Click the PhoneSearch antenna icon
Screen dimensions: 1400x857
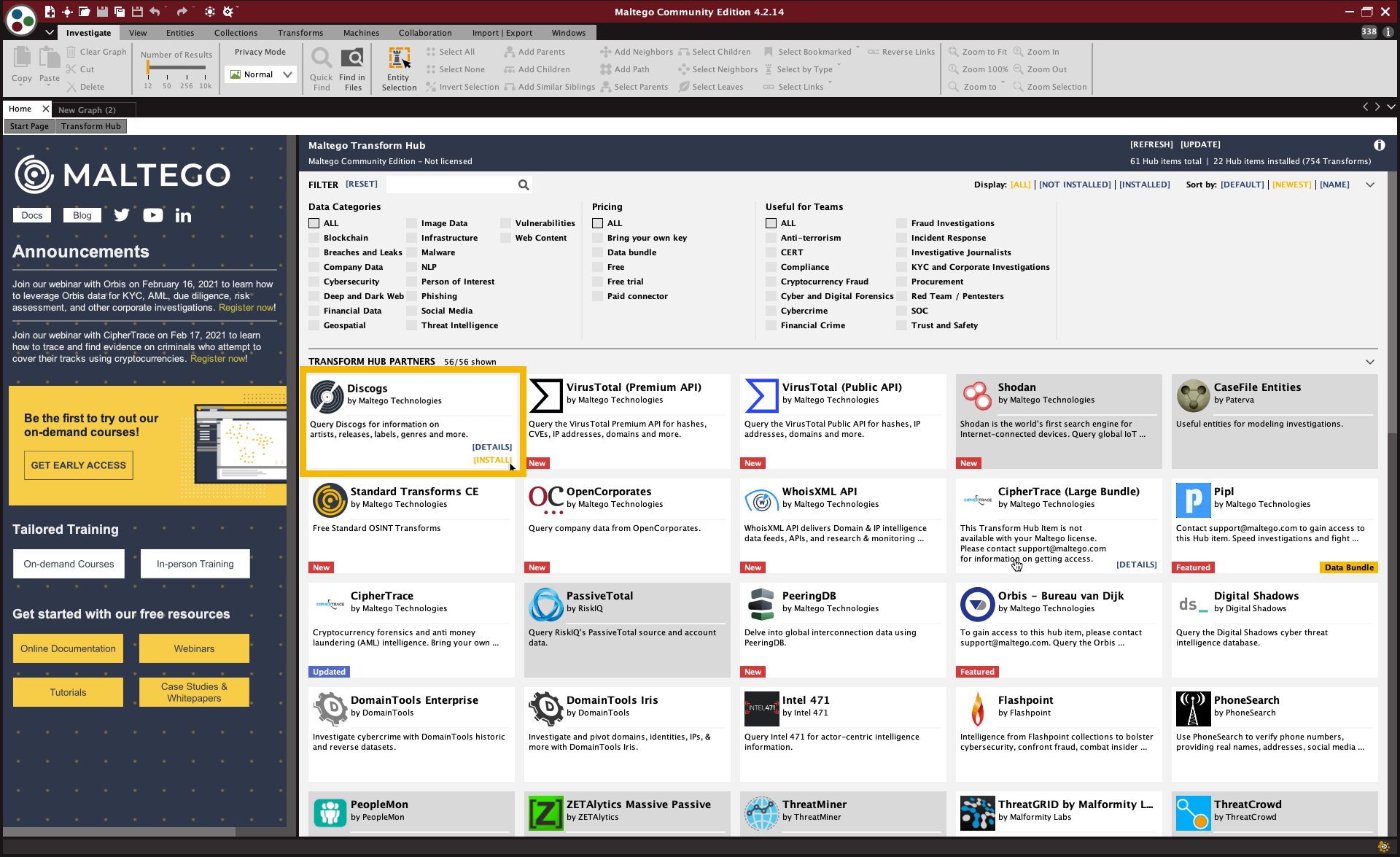(1193, 709)
